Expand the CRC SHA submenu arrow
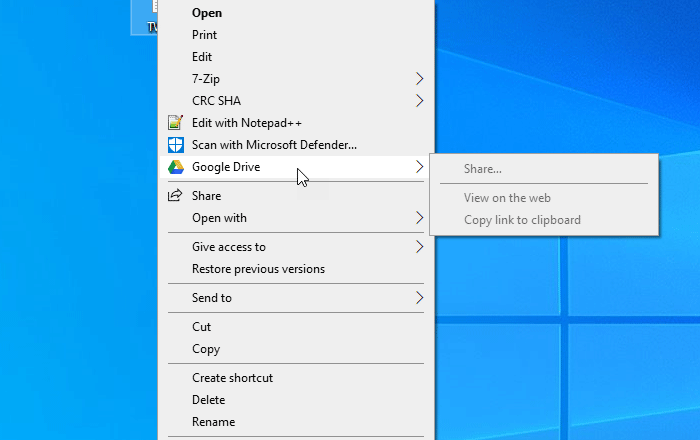 (420, 101)
